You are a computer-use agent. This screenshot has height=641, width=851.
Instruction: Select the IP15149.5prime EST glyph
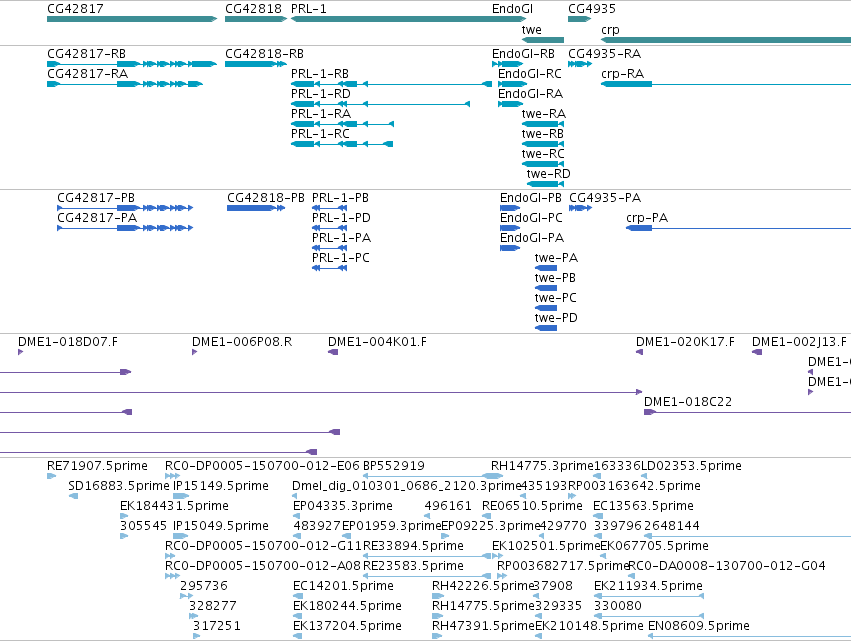[181, 496]
